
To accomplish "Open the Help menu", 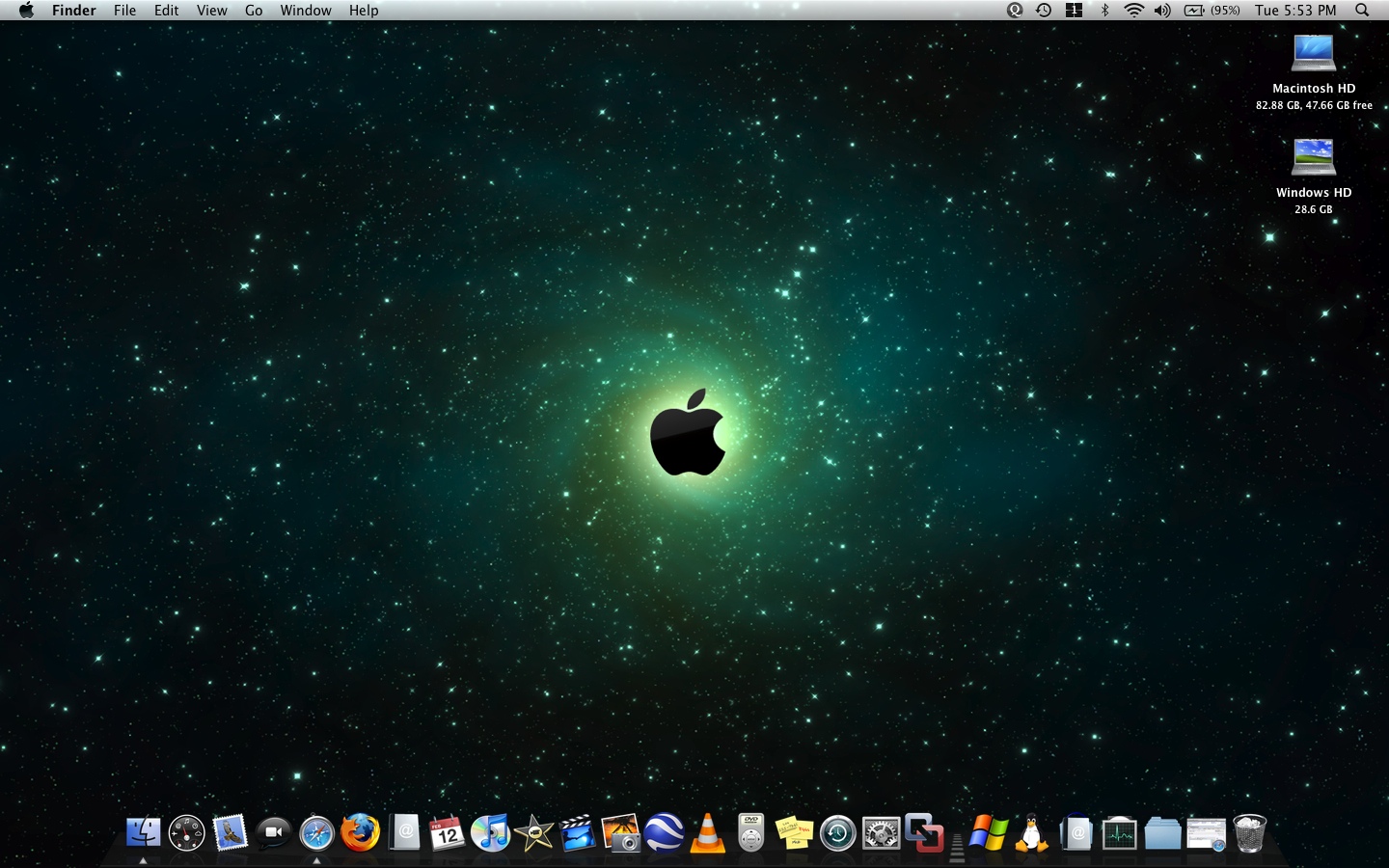I will point(364,10).
